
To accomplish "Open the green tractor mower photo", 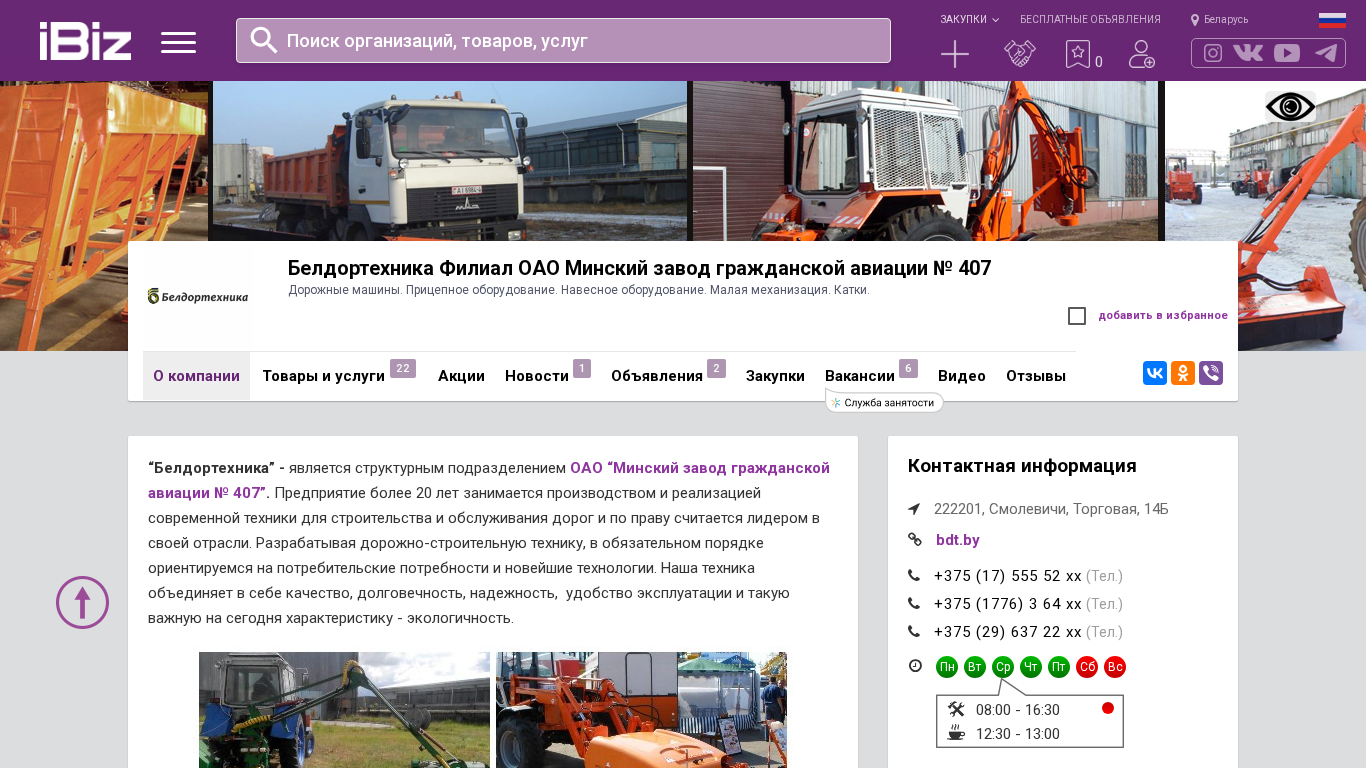I will (x=344, y=710).
